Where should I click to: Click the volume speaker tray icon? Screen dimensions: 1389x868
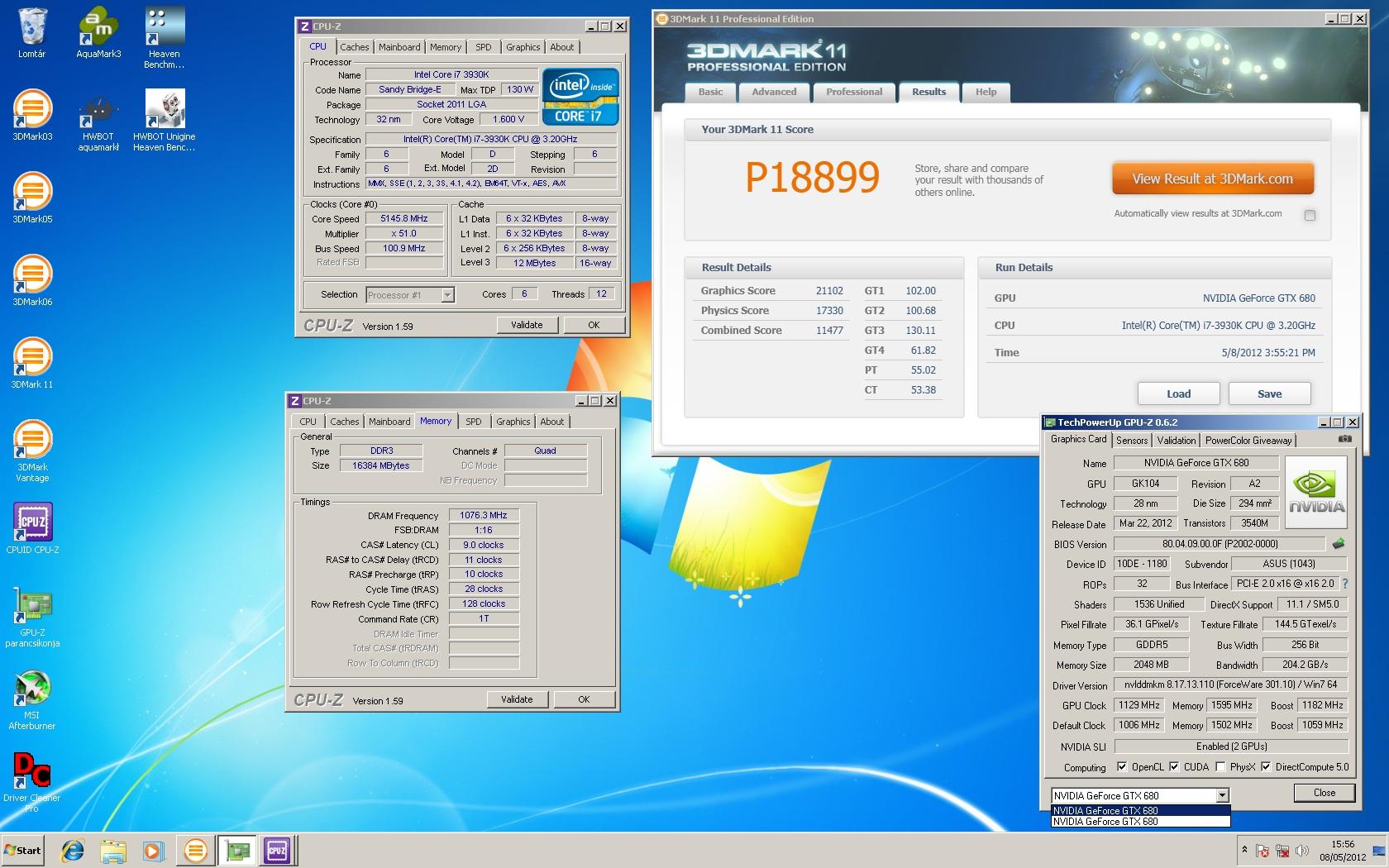tap(1302, 851)
